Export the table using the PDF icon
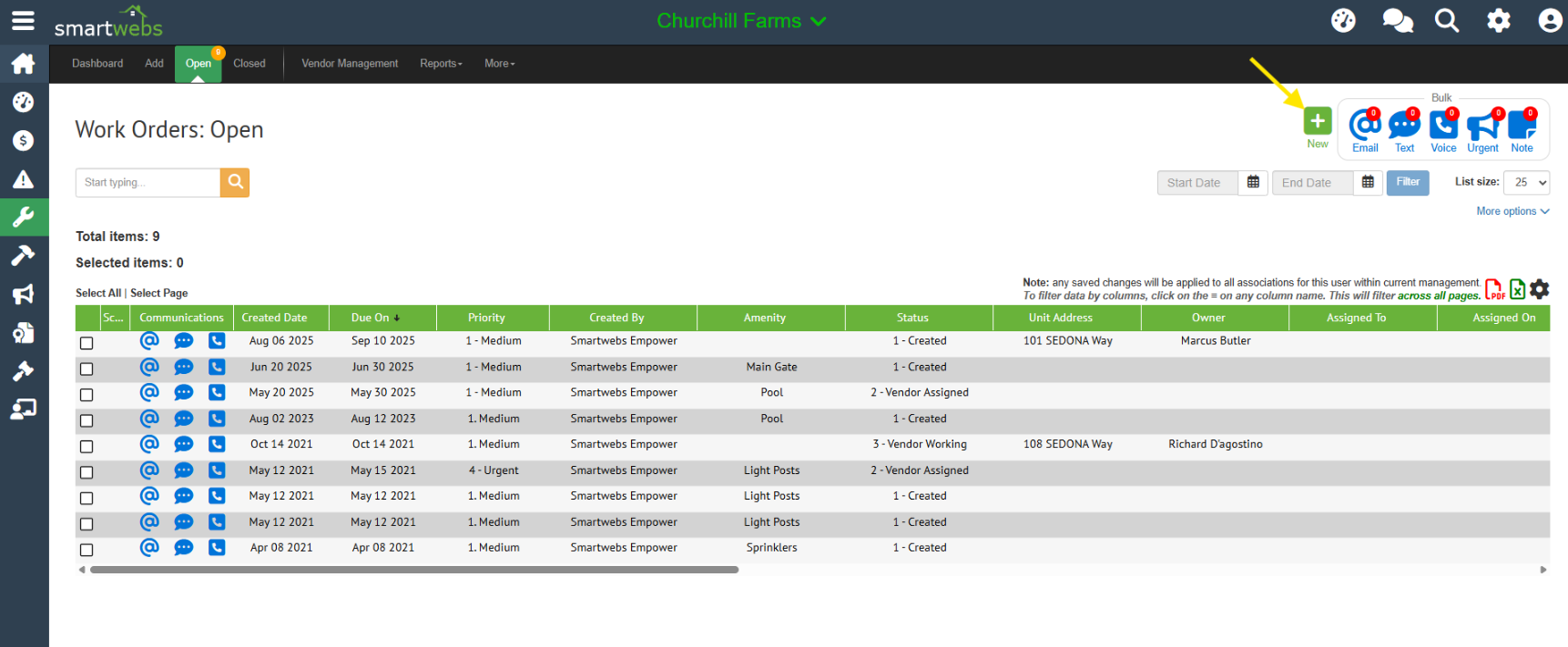1568x647 pixels. coord(1494,289)
